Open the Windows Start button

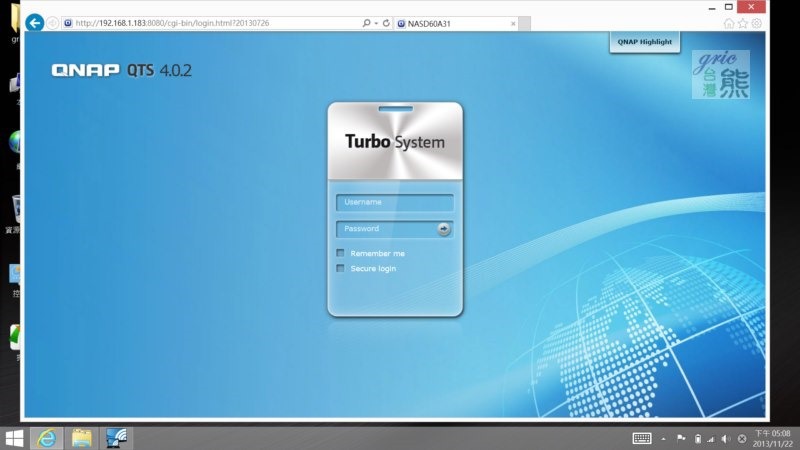pyautogui.click(x=14, y=438)
